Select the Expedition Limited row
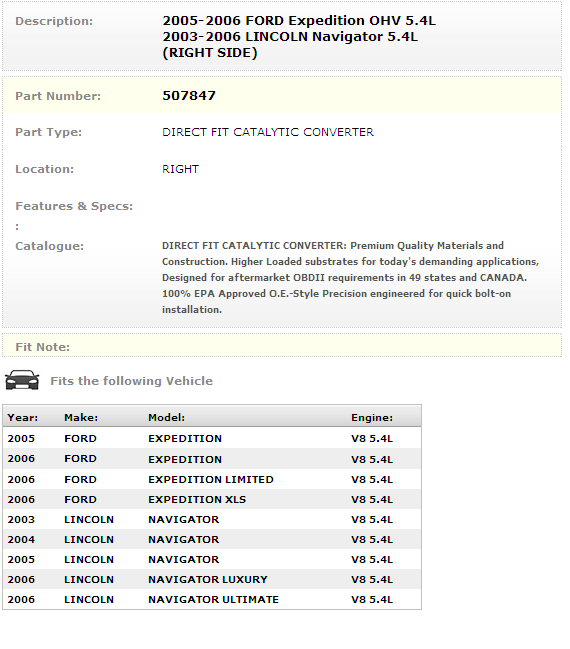570x649 pixels. 212,479
